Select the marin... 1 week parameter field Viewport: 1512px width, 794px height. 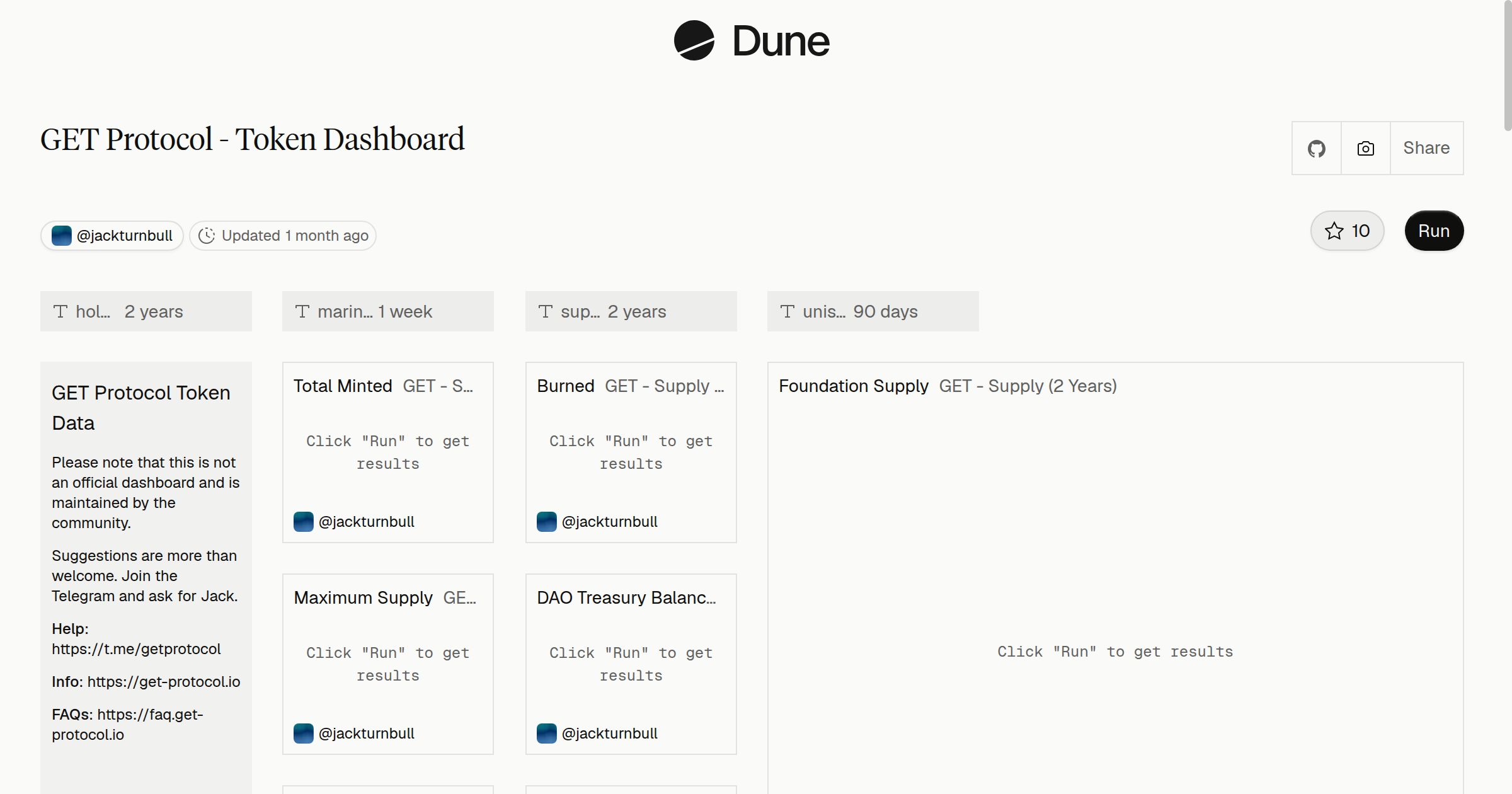(388, 311)
